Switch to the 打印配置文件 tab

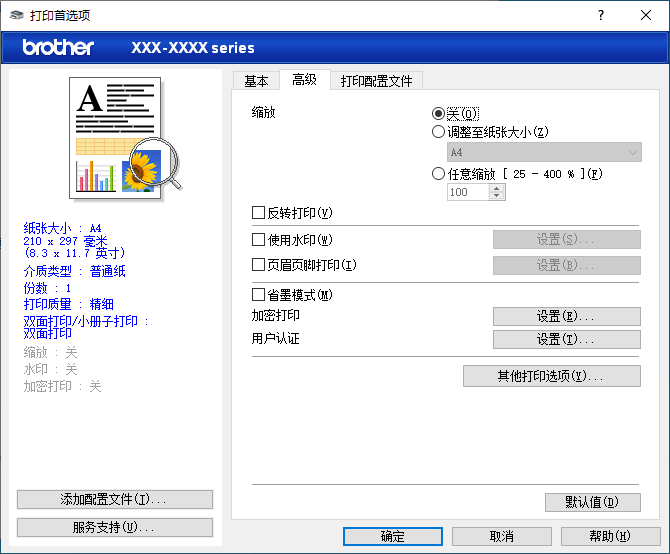coord(376,81)
